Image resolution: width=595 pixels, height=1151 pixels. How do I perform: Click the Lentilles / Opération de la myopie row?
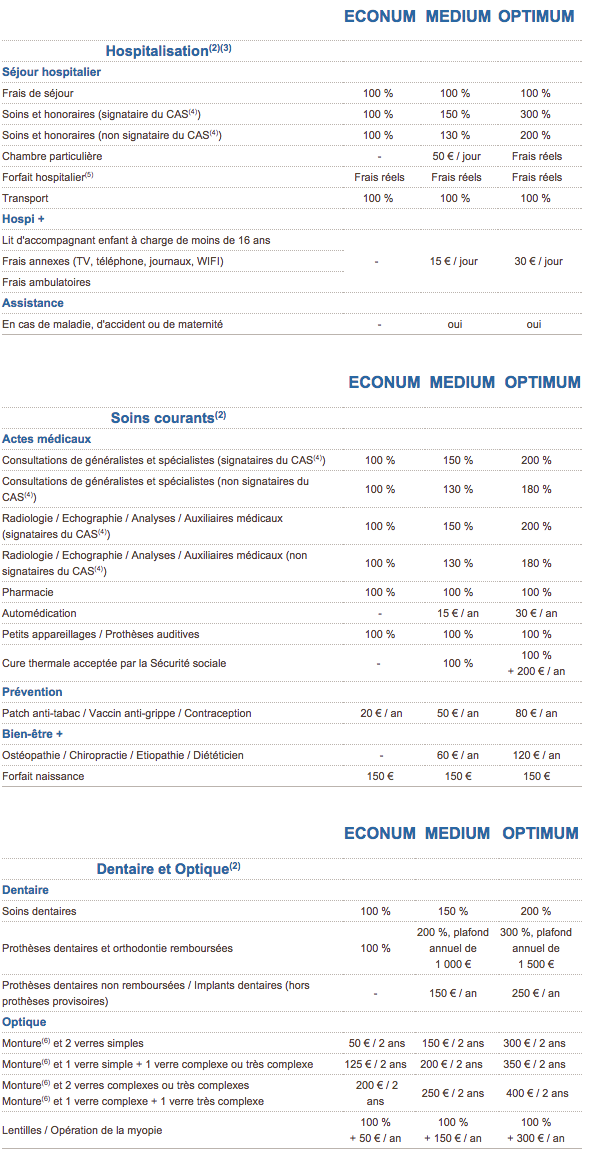click(x=293, y=1129)
